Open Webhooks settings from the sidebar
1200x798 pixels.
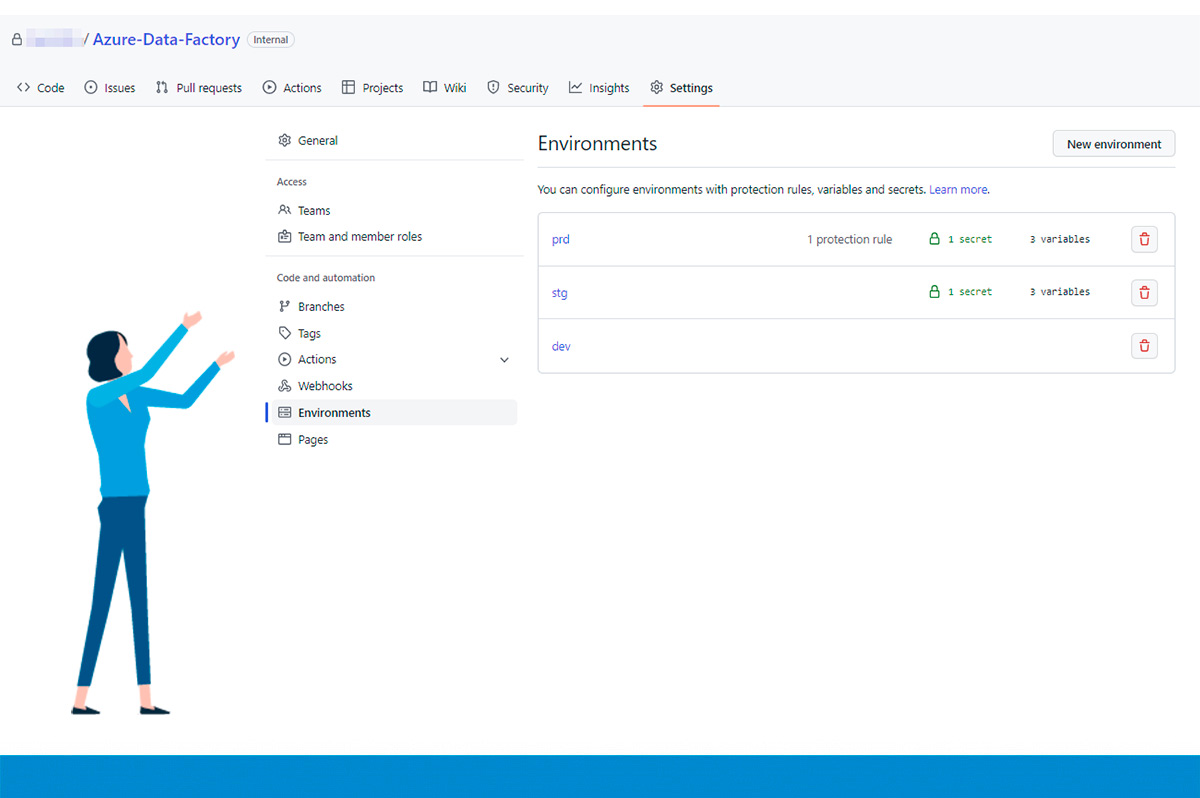pos(324,385)
